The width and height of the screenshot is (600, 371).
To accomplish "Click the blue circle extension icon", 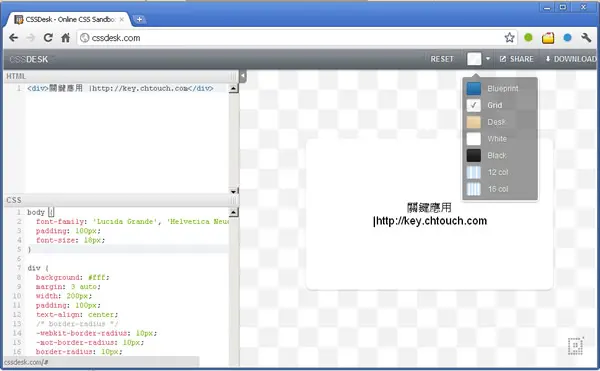I will click(567, 37).
